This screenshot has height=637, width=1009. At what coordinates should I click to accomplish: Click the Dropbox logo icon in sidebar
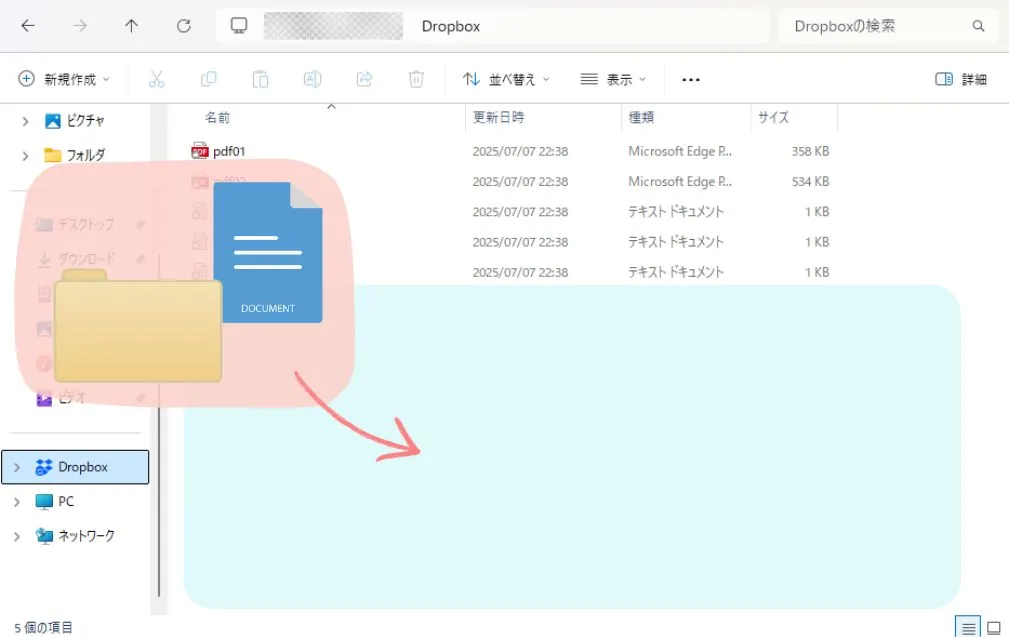coord(44,467)
